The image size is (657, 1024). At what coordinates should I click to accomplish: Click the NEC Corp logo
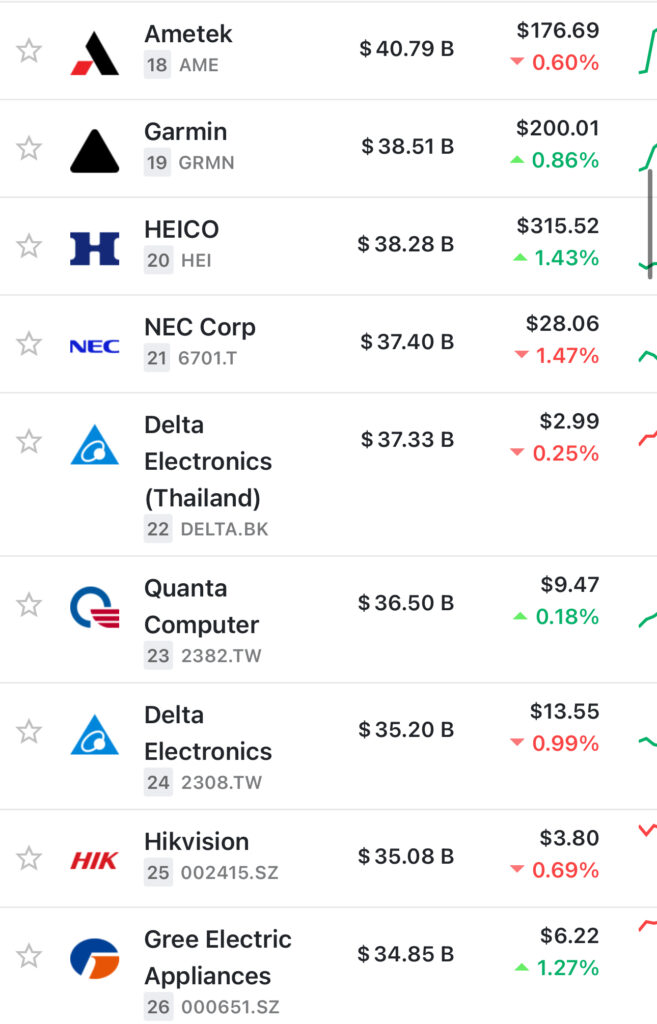95,346
